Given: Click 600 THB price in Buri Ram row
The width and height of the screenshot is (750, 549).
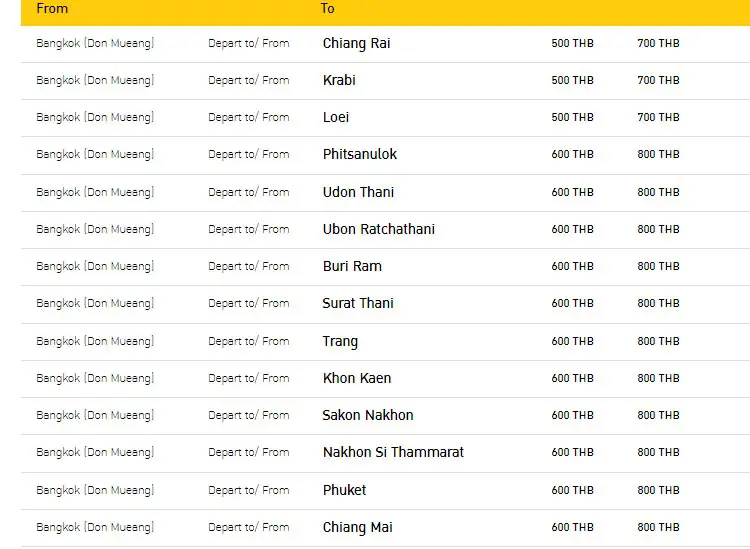Looking at the screenshot, I should (573, 266).
